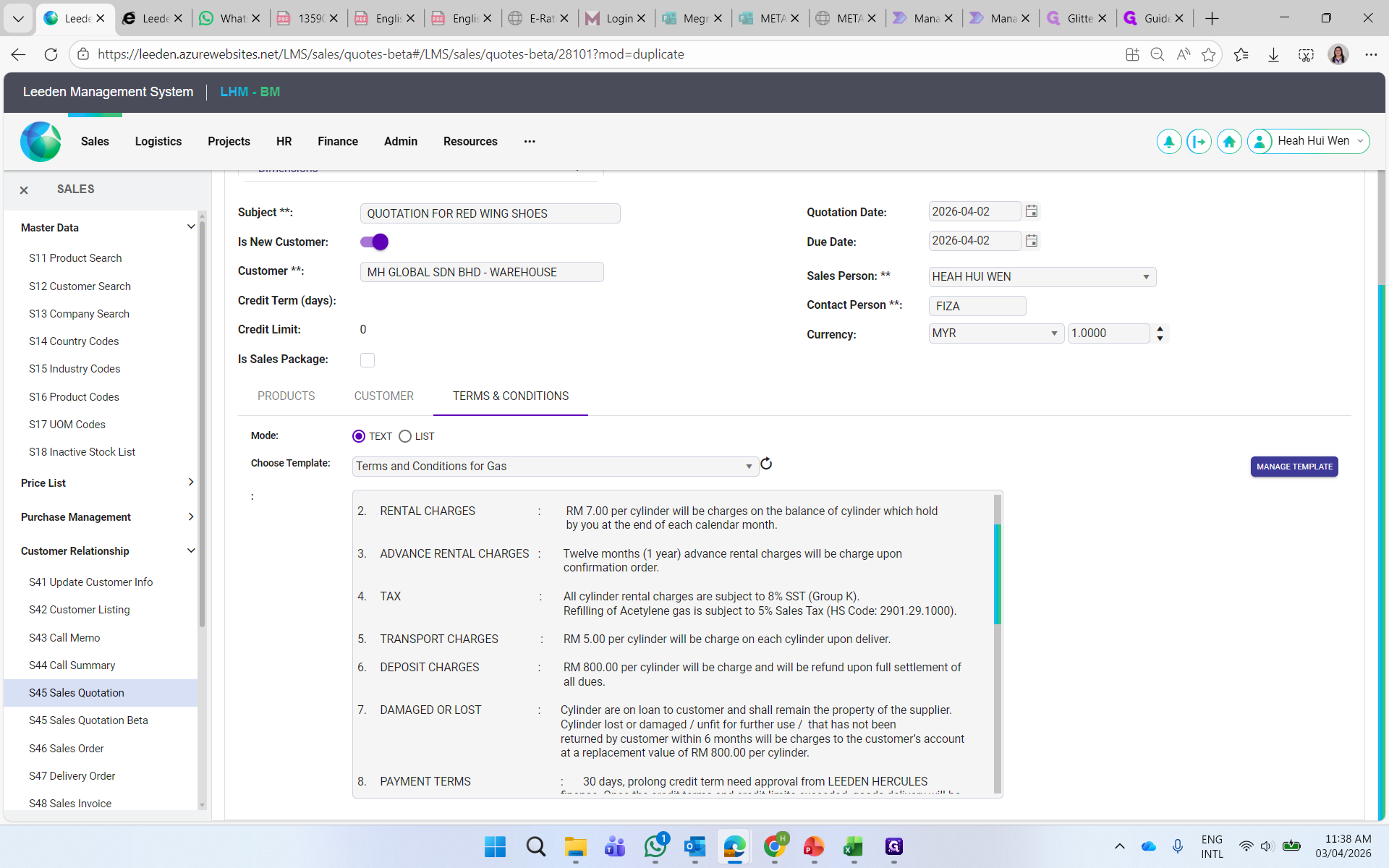The height and width of the screenshot is (868, 1389).
Task: Close the SALES sidebar panel
Action: [x=24, y=190]
